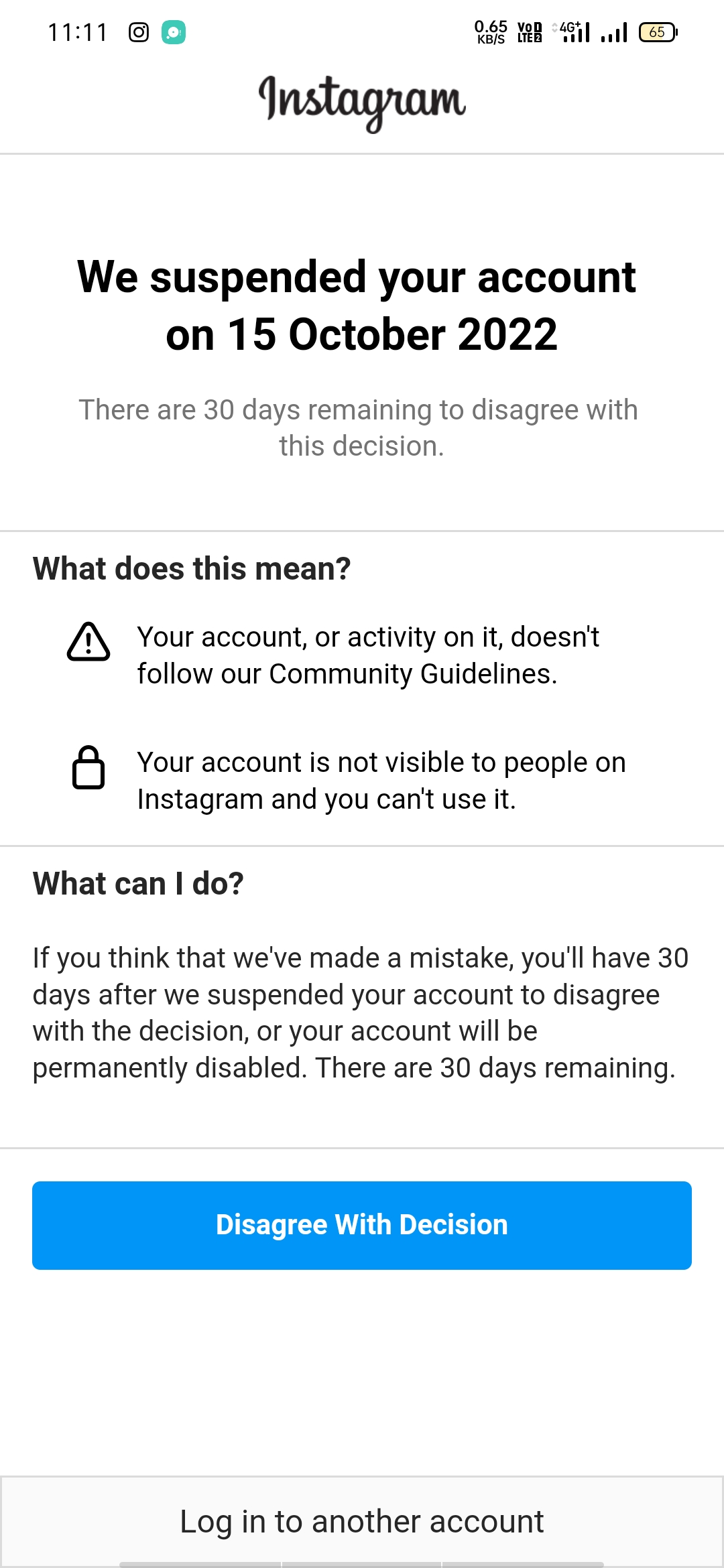The height and width of the screenshot is (1568, 724).
Task: Tap the bottom navigation bar
Action: point(362,1561)
